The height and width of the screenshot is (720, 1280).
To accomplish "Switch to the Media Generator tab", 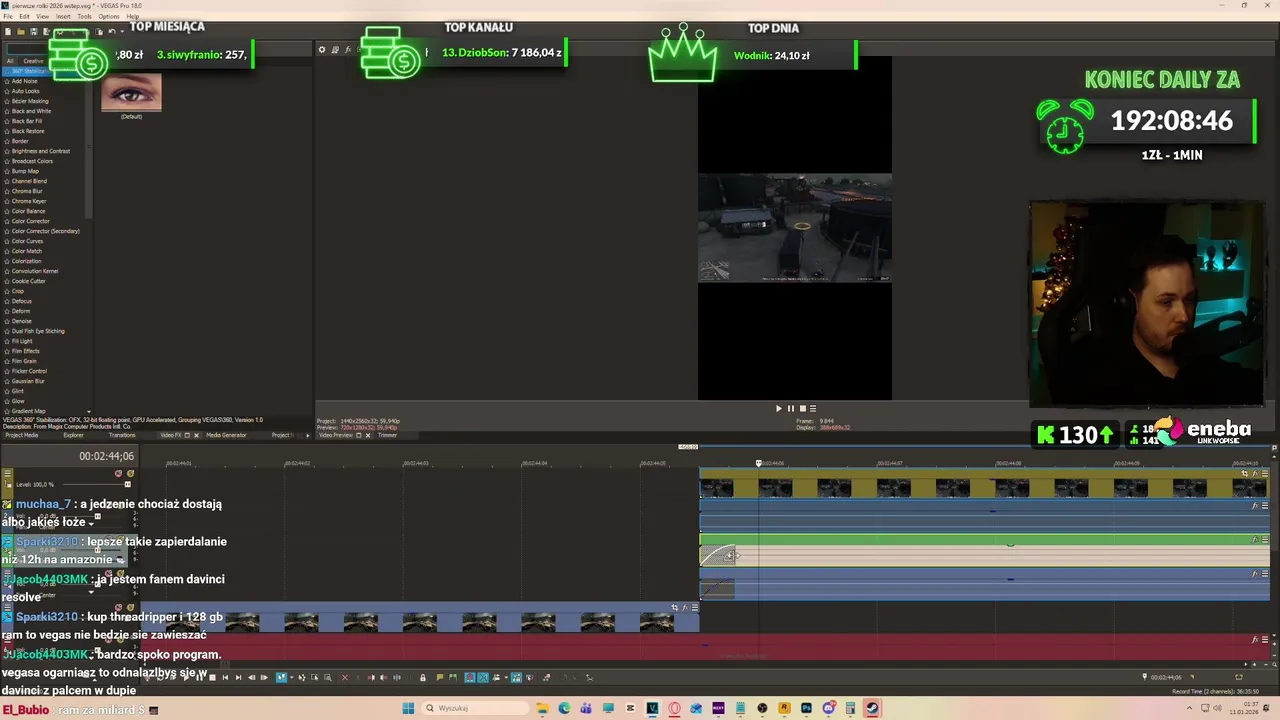I will pyautogui.click(x=226, y=435).
